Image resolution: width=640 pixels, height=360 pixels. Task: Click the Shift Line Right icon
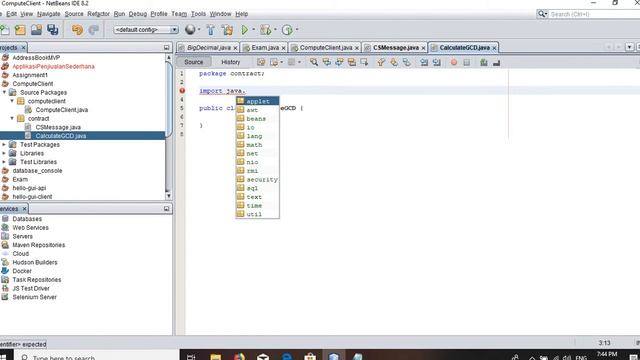pos(437,62)
